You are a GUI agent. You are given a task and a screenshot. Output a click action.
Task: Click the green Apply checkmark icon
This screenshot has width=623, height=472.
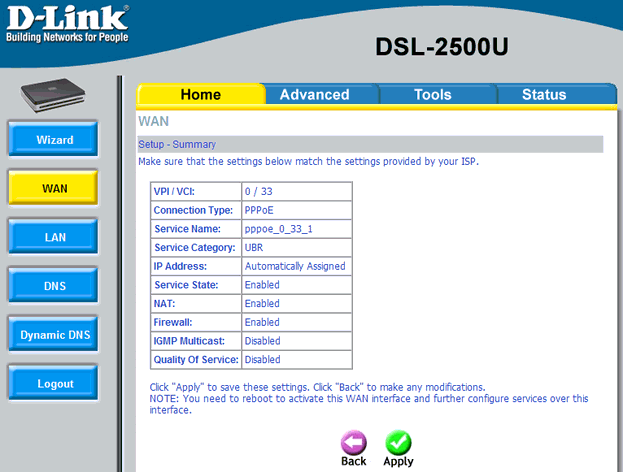[398, 443]
